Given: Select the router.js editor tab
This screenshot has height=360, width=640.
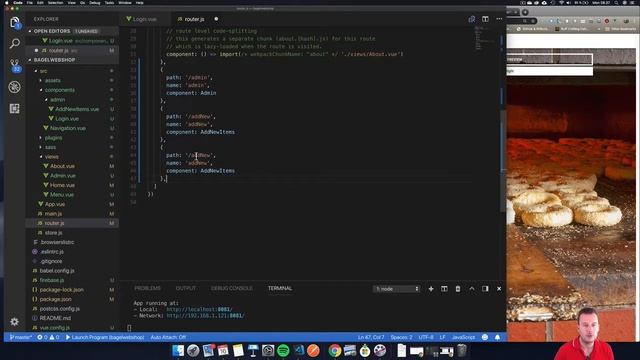Looking at the screenshot, I should (x=194, y=19).
